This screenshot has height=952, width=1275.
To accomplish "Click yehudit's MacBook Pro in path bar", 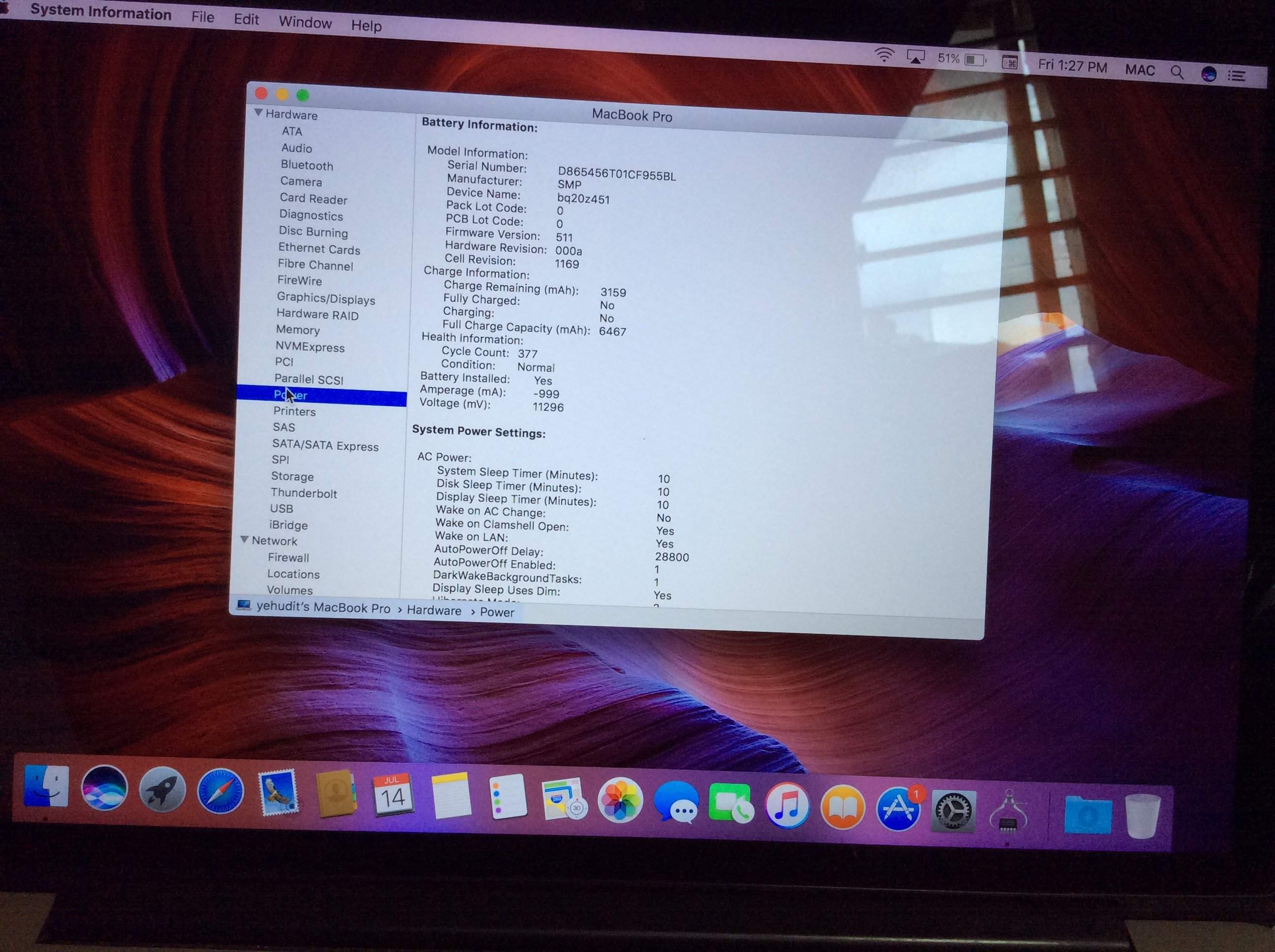I will coord(323,607).
